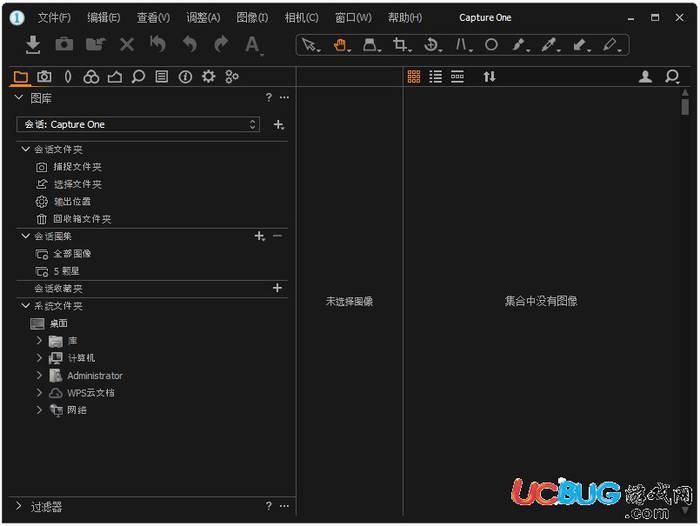This screenshot has height=526, width=700.
Task: Add a new album in 会话图集
Action: pyautogui.click(x=260, y=236)
